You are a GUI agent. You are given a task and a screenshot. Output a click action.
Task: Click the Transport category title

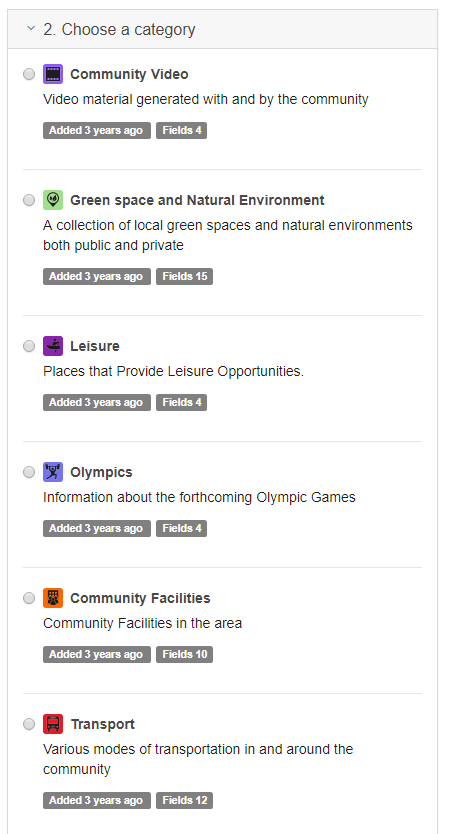coord(103,724)
